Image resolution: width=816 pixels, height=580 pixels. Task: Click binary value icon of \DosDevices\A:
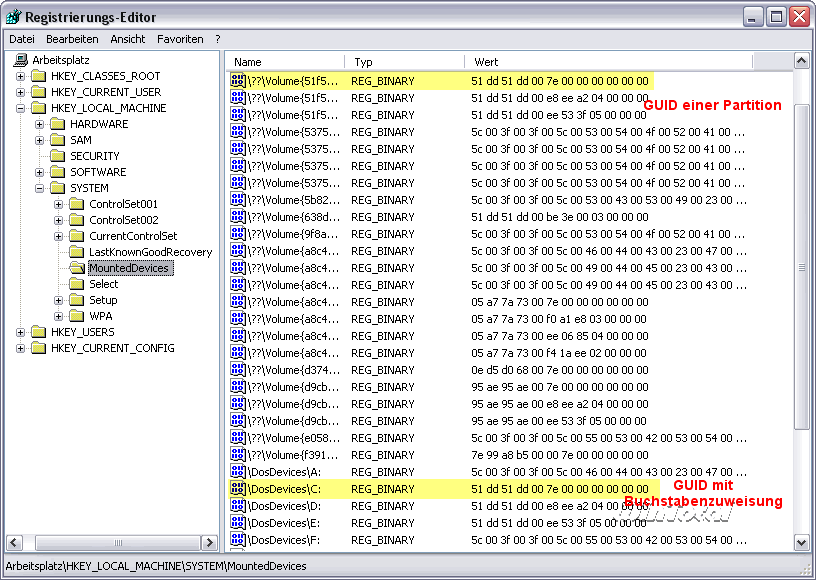[x=238, y=472]
